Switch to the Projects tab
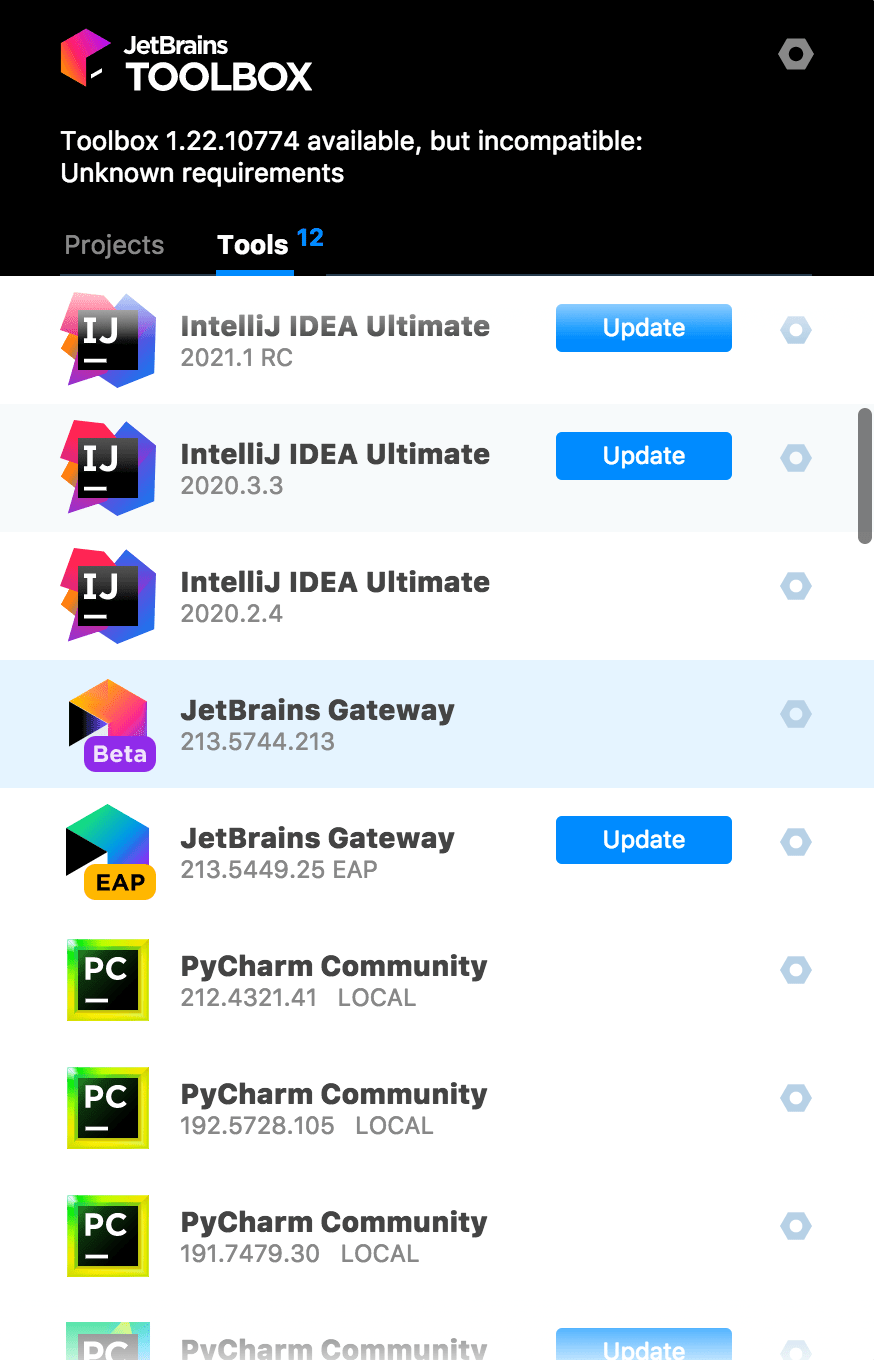874x1360 pixels. pyautogui.click(x=114, y=245)
